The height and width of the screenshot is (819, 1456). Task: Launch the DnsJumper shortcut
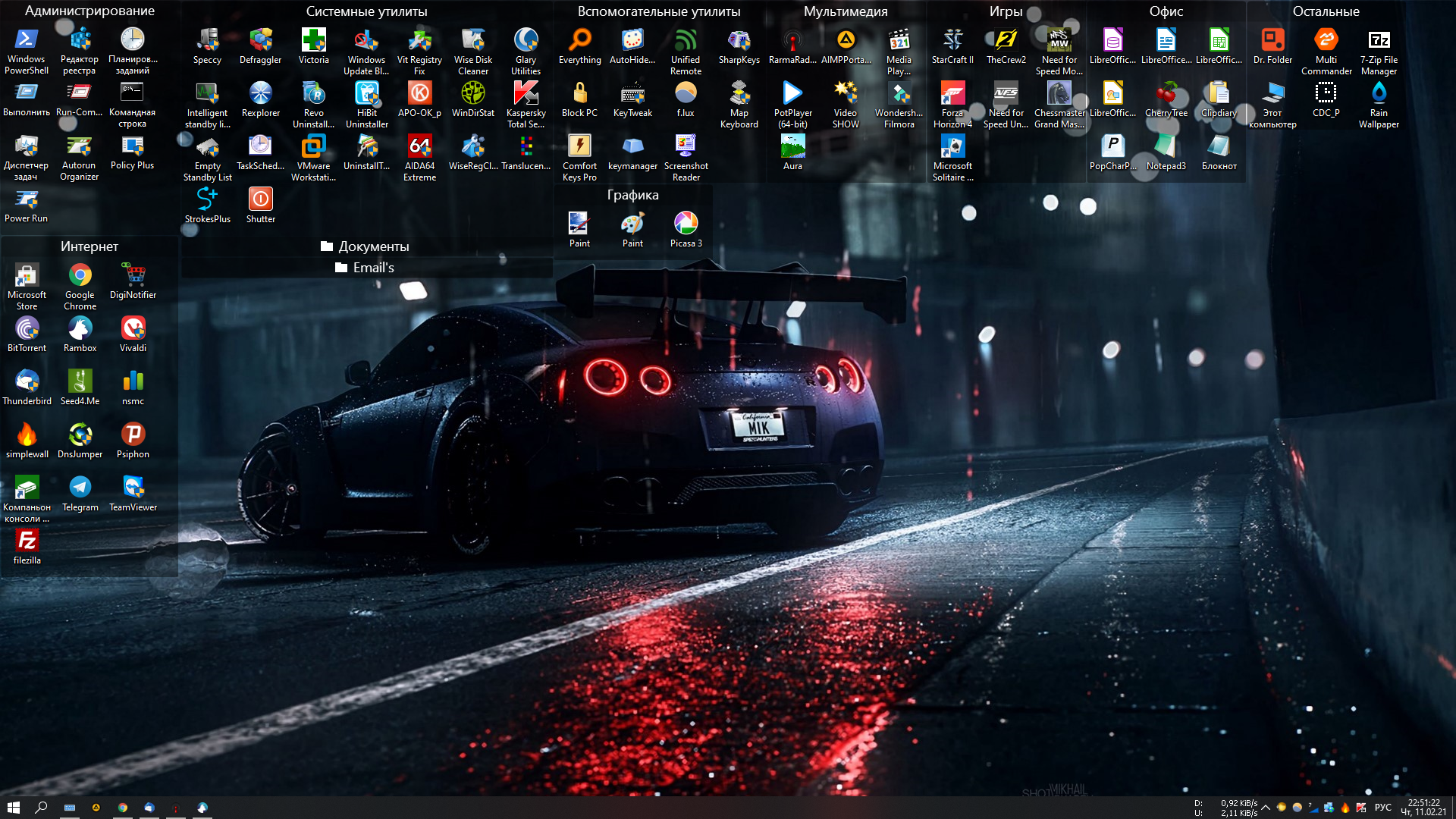(x=80, y=441)
